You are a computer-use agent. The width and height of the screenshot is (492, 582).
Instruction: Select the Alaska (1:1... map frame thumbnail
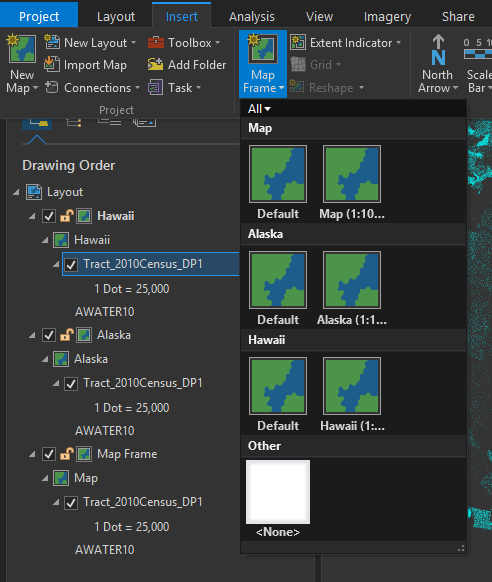point(352,288)
